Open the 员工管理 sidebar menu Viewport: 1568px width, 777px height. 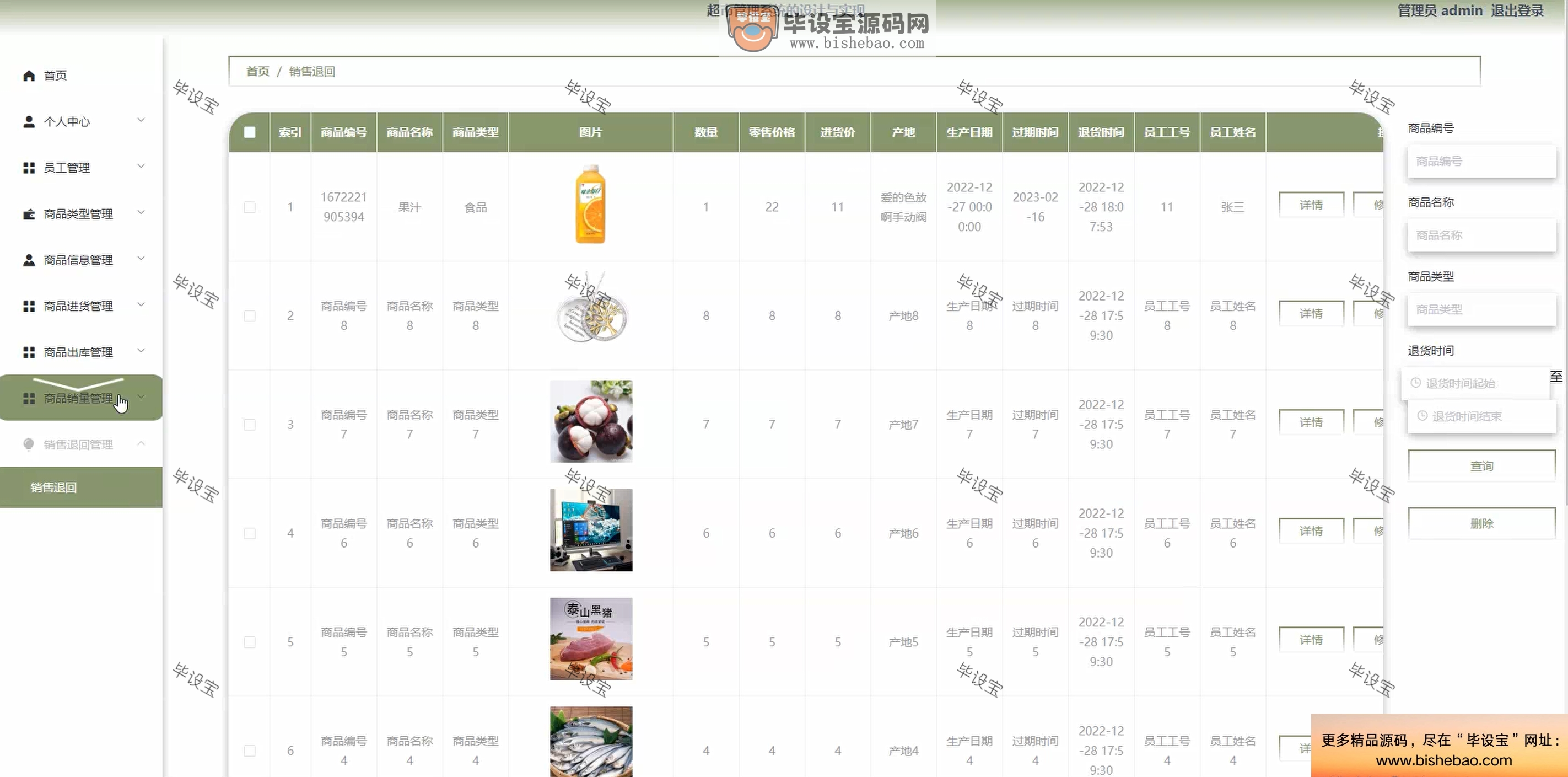point(81,168)
